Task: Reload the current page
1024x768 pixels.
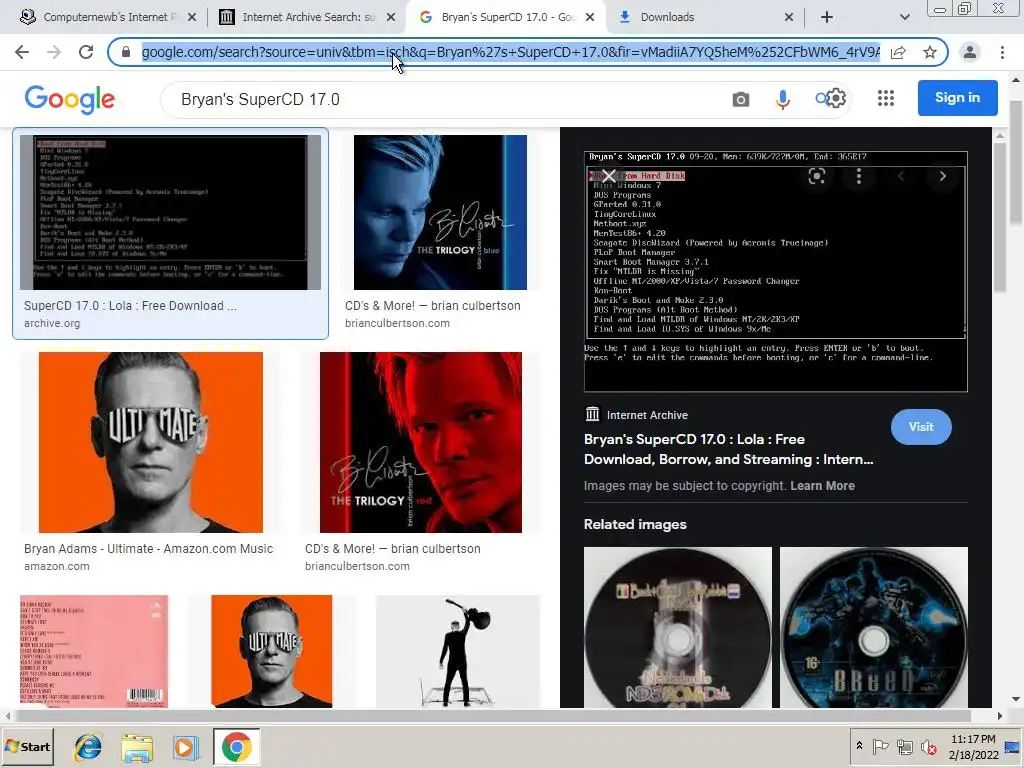Action: (86, 52)
